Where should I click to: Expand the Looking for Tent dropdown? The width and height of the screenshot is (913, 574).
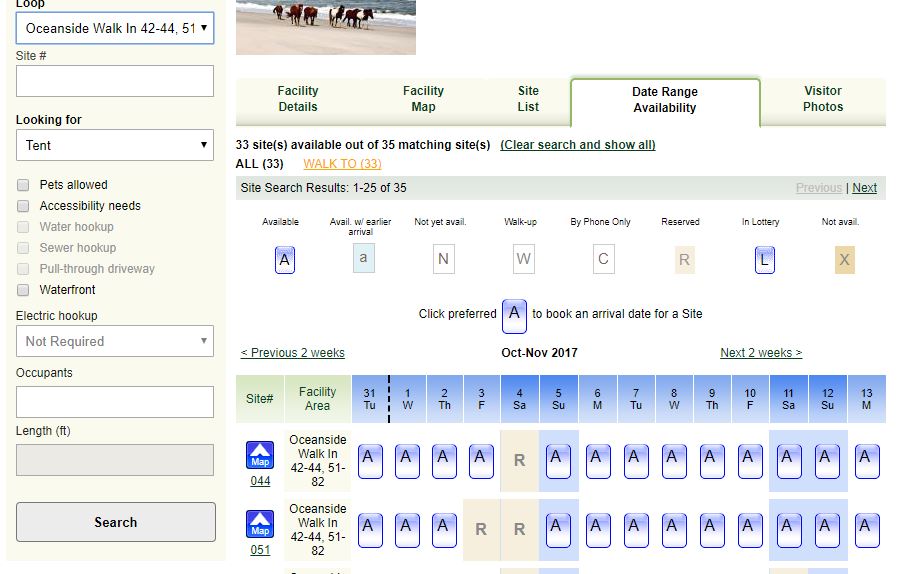pos(115,145)
